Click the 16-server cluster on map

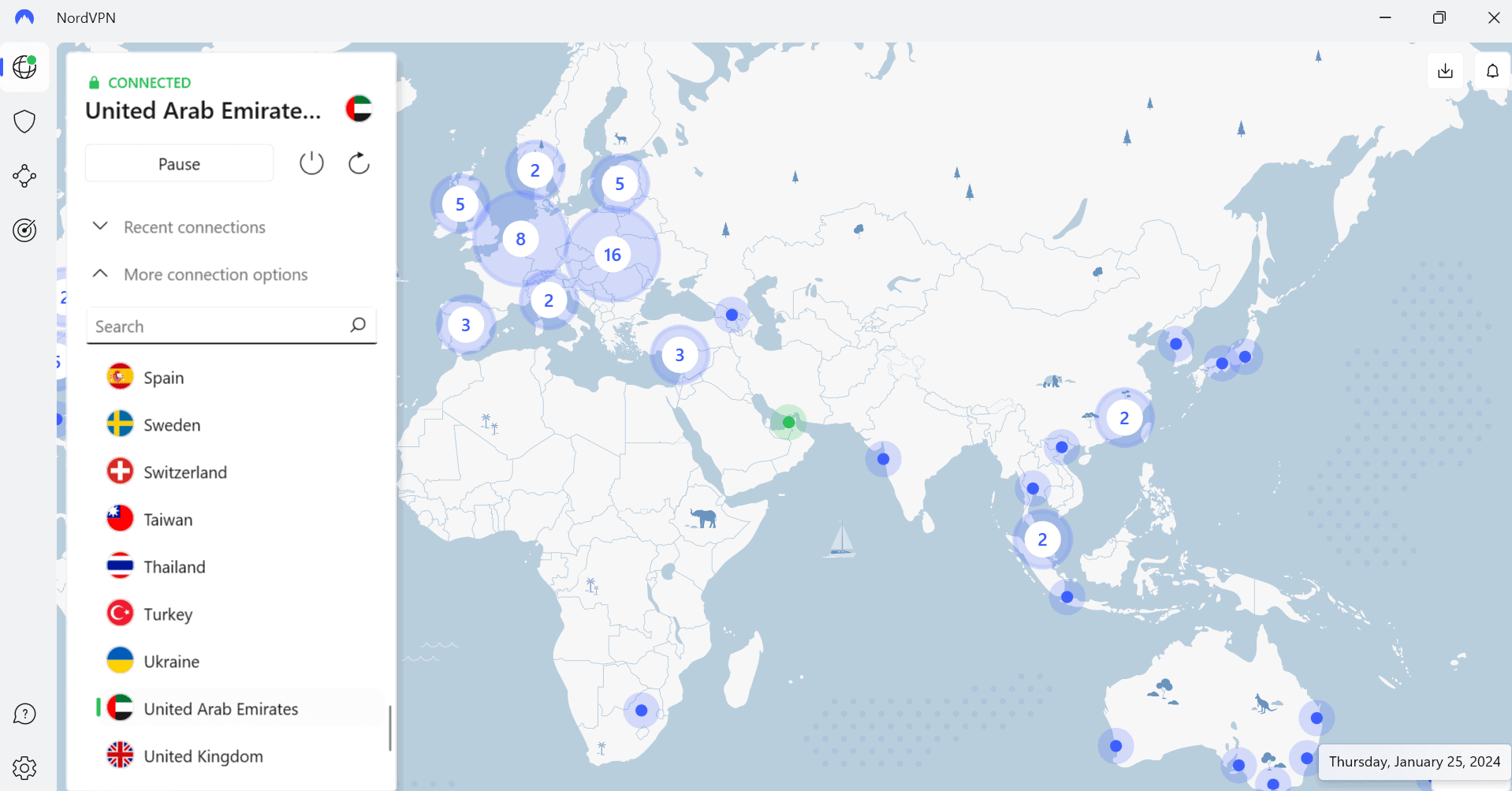tap(613, 255)
